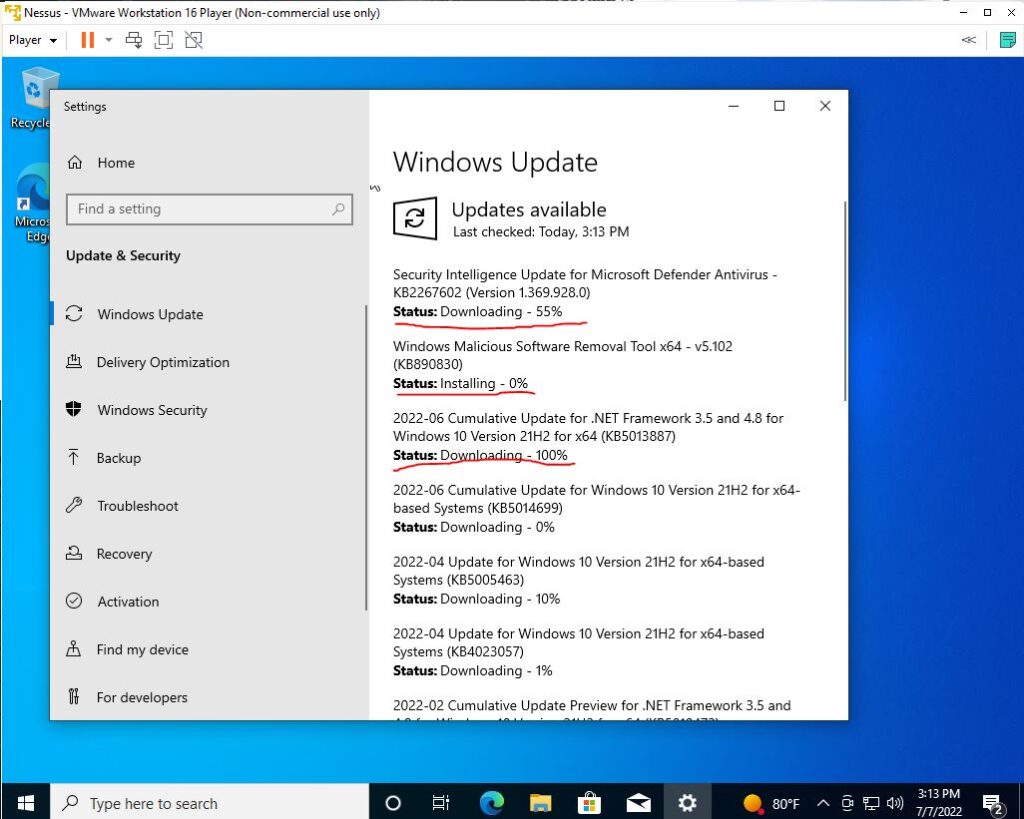Click the KB2267602 Defender update title

coord(584,283)
